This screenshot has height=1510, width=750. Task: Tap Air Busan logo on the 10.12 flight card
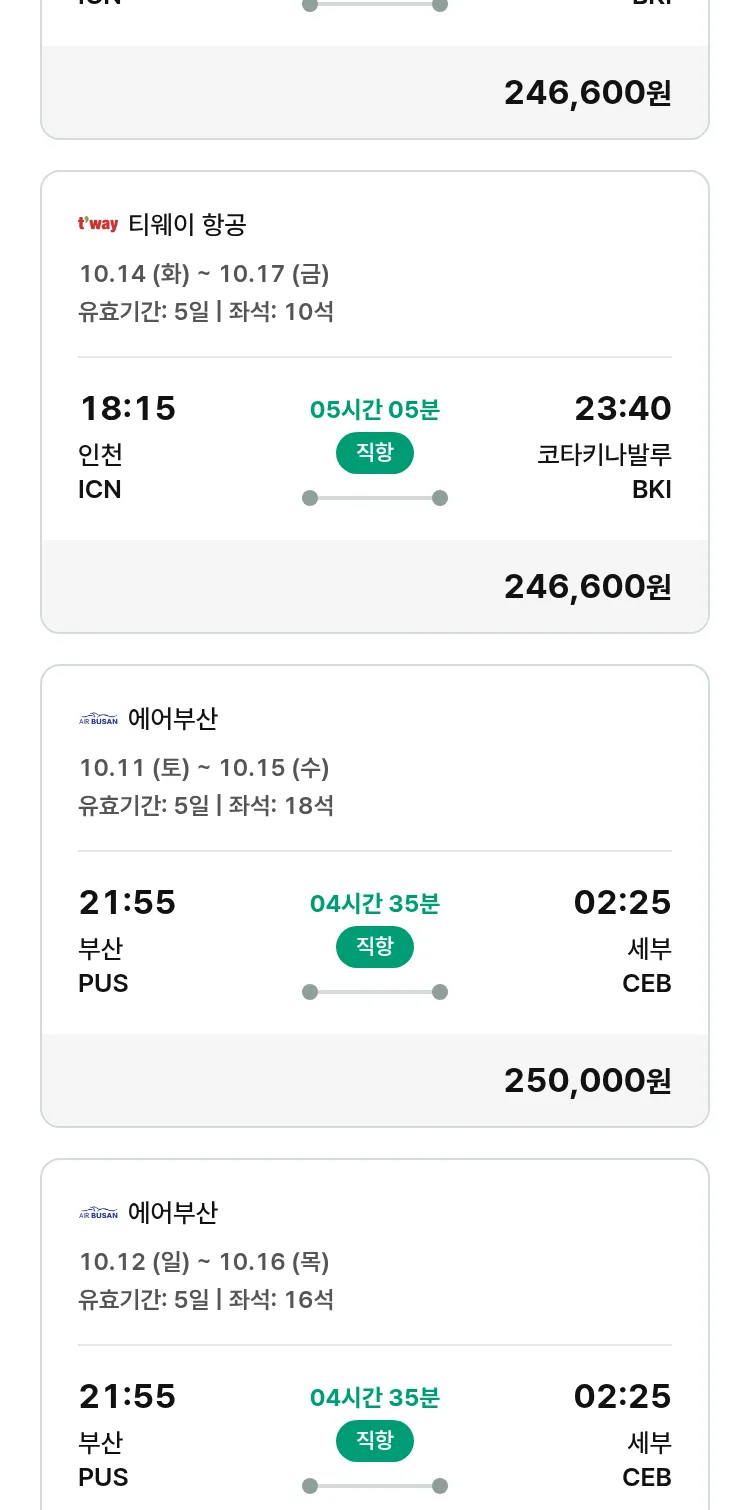point(98,1213)
